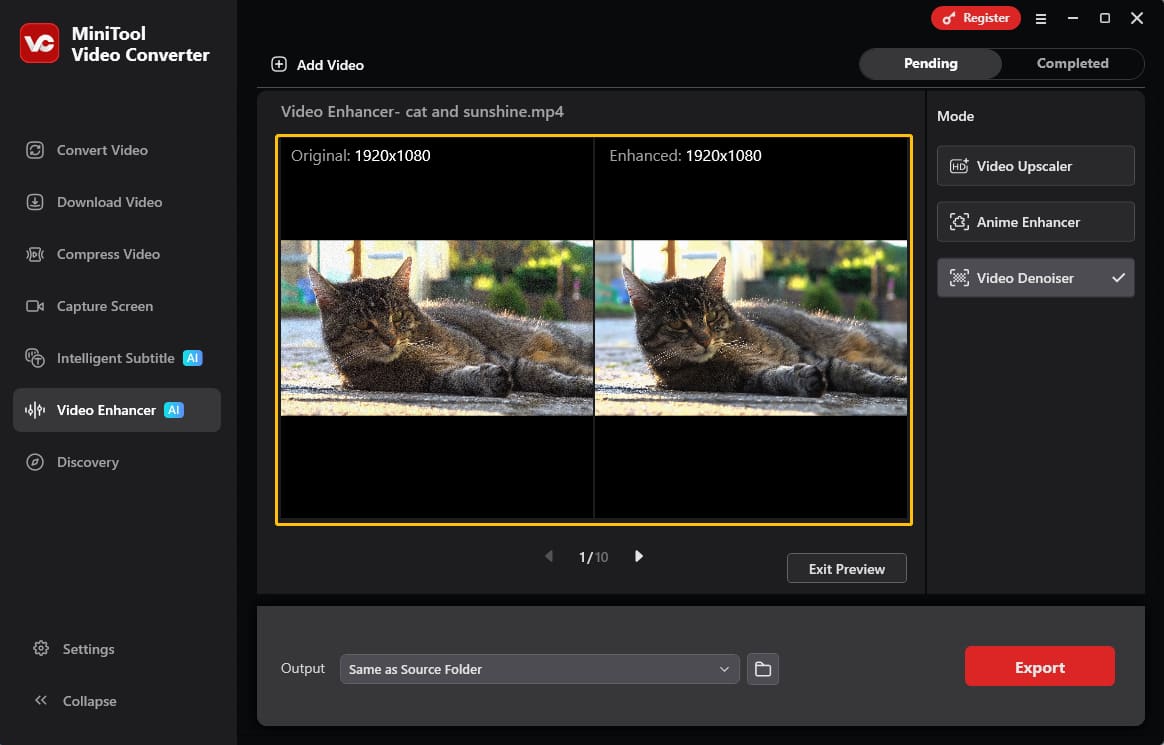Open Settings from the sidebar
The width and height of the screenshot is (1164, 745).
point(88,649)
